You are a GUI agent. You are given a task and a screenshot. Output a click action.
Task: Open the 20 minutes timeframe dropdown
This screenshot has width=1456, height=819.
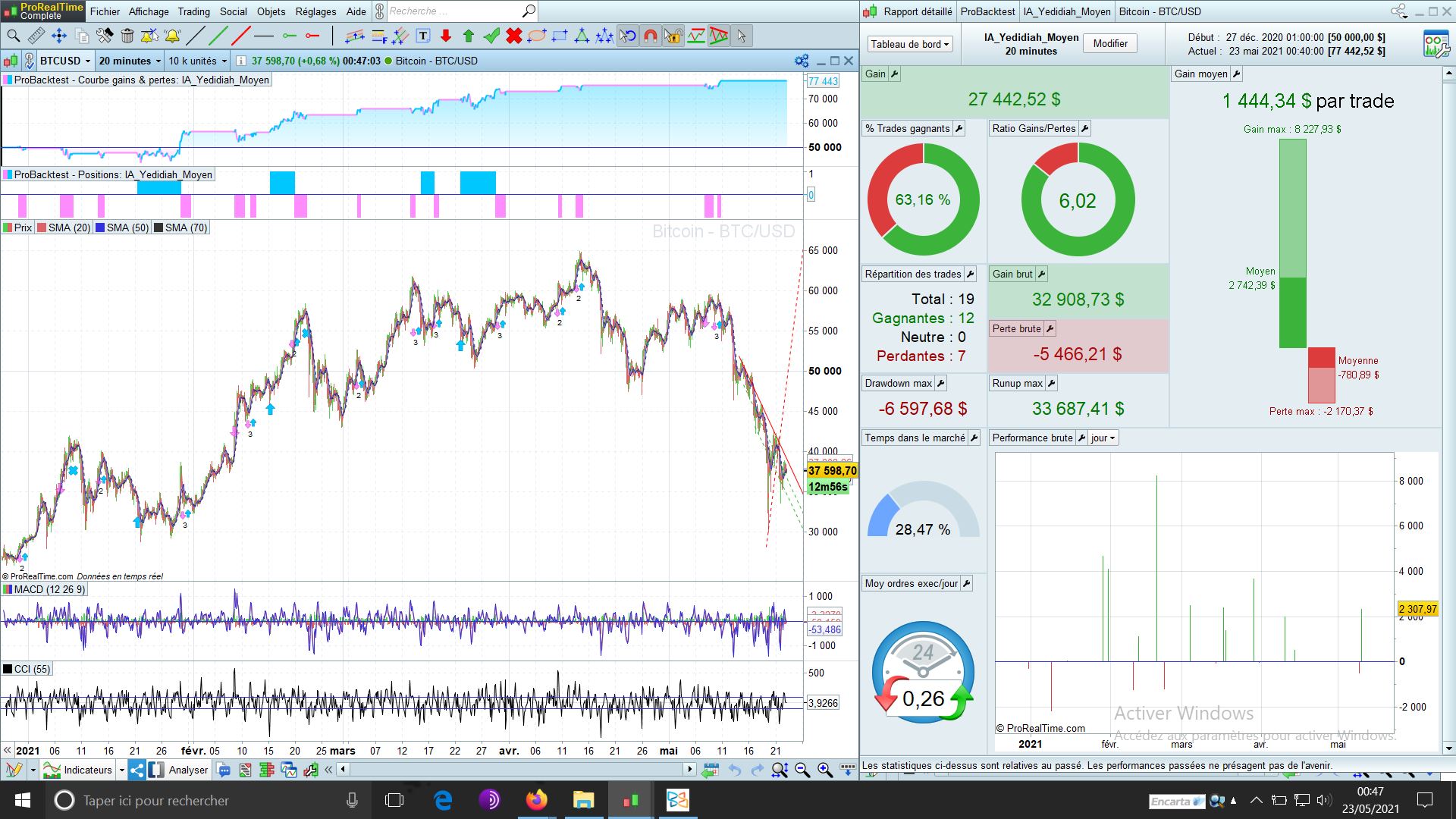coord(130,61)
